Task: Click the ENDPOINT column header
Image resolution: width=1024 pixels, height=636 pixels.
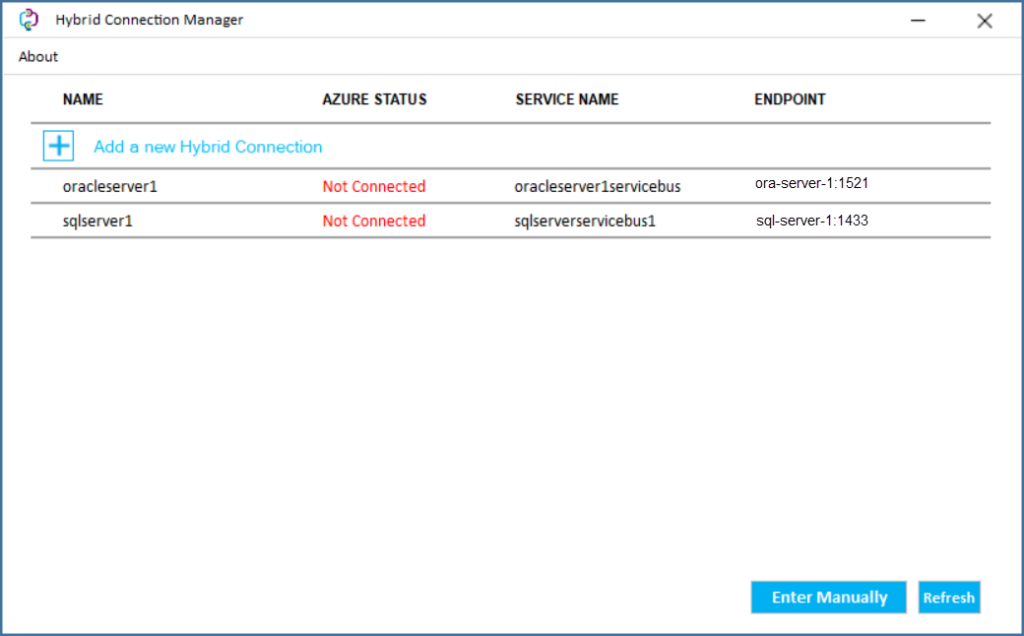Action: (789, 99)
